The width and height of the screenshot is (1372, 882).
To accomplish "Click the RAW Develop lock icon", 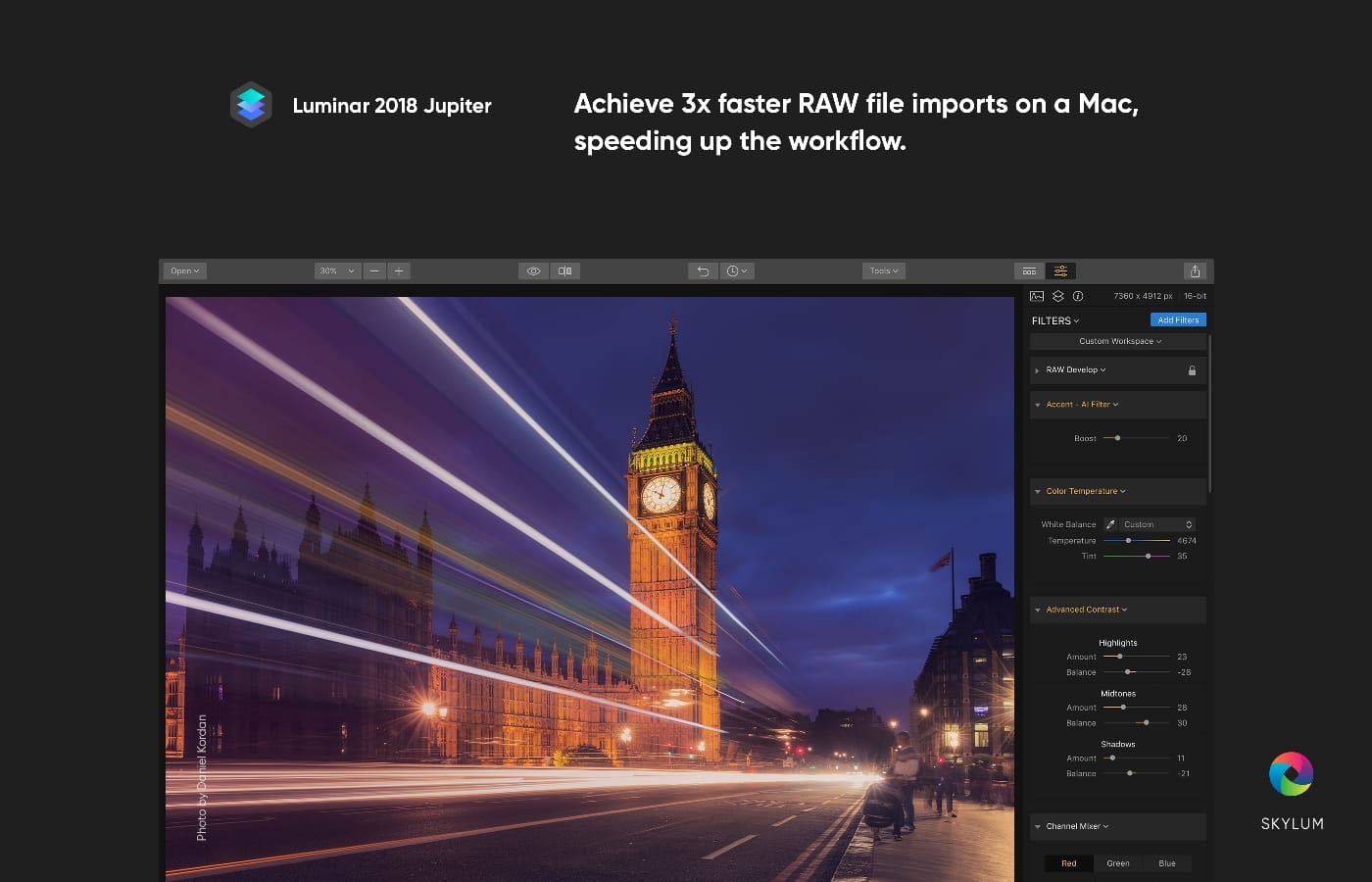I will click(x=1192, y=370).
